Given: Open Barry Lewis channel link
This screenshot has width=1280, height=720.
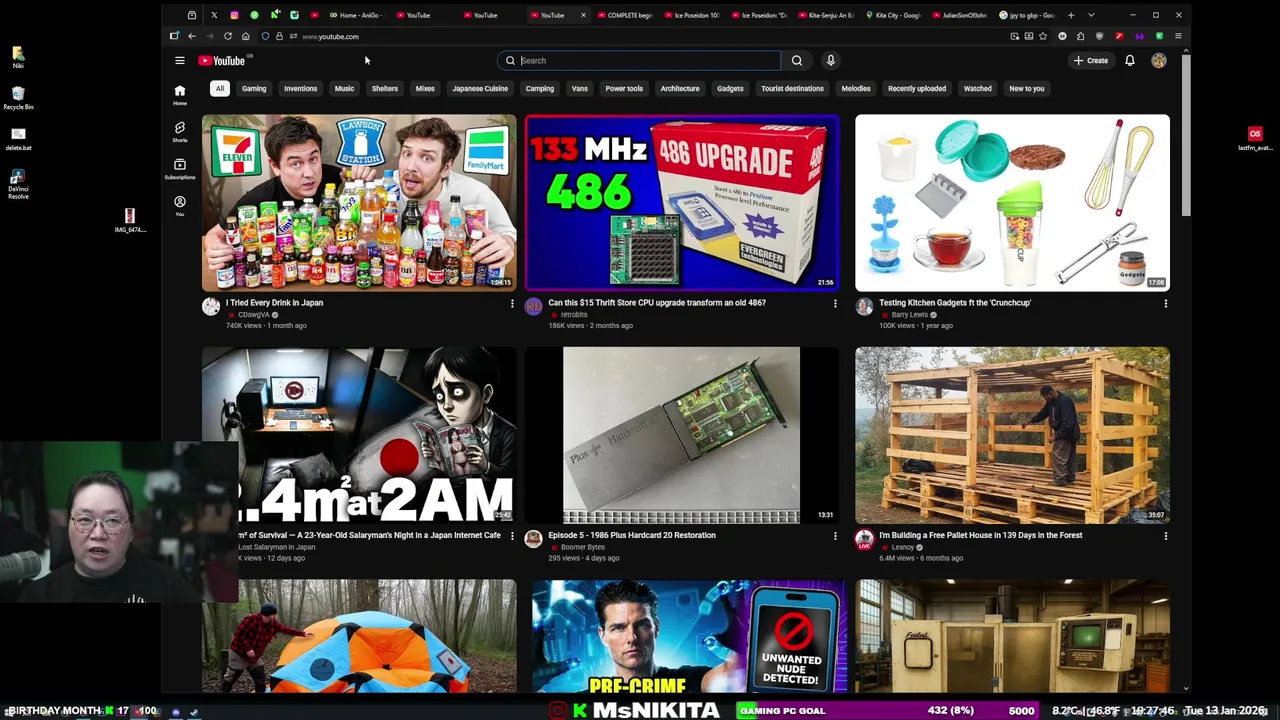Looking at the screenshot, I should coord(909,314).
